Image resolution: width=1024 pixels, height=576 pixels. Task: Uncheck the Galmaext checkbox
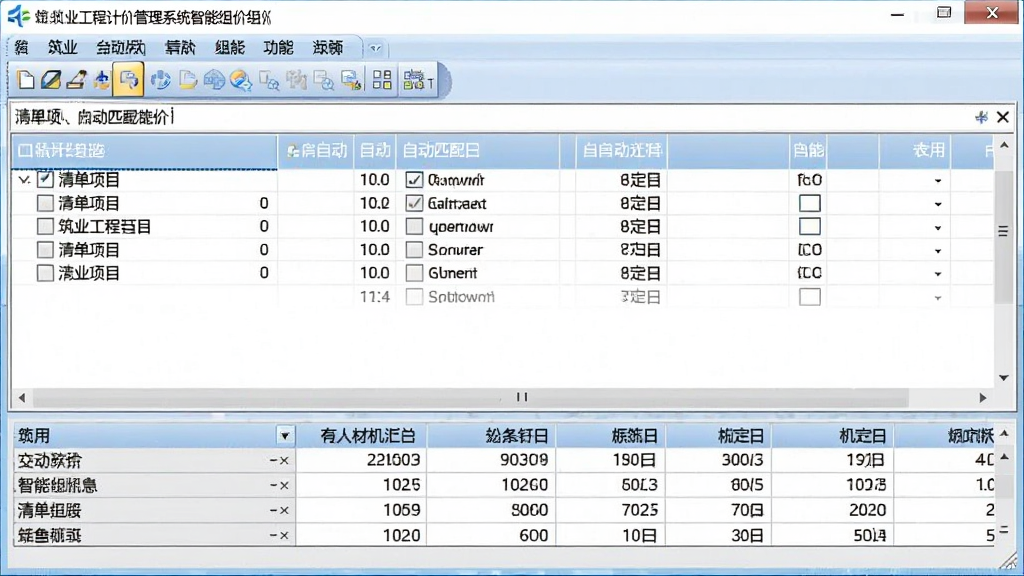pyautogui.click(x=414, y=203)
